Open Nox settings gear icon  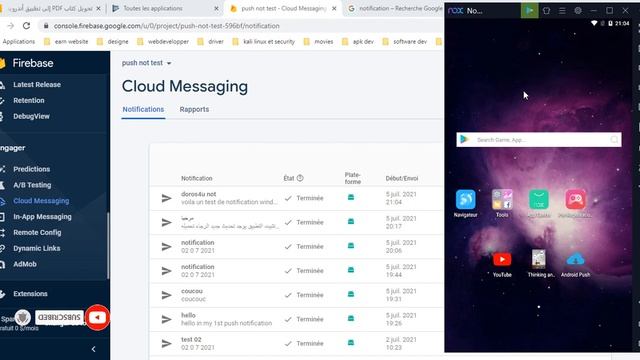coord(578,11)
